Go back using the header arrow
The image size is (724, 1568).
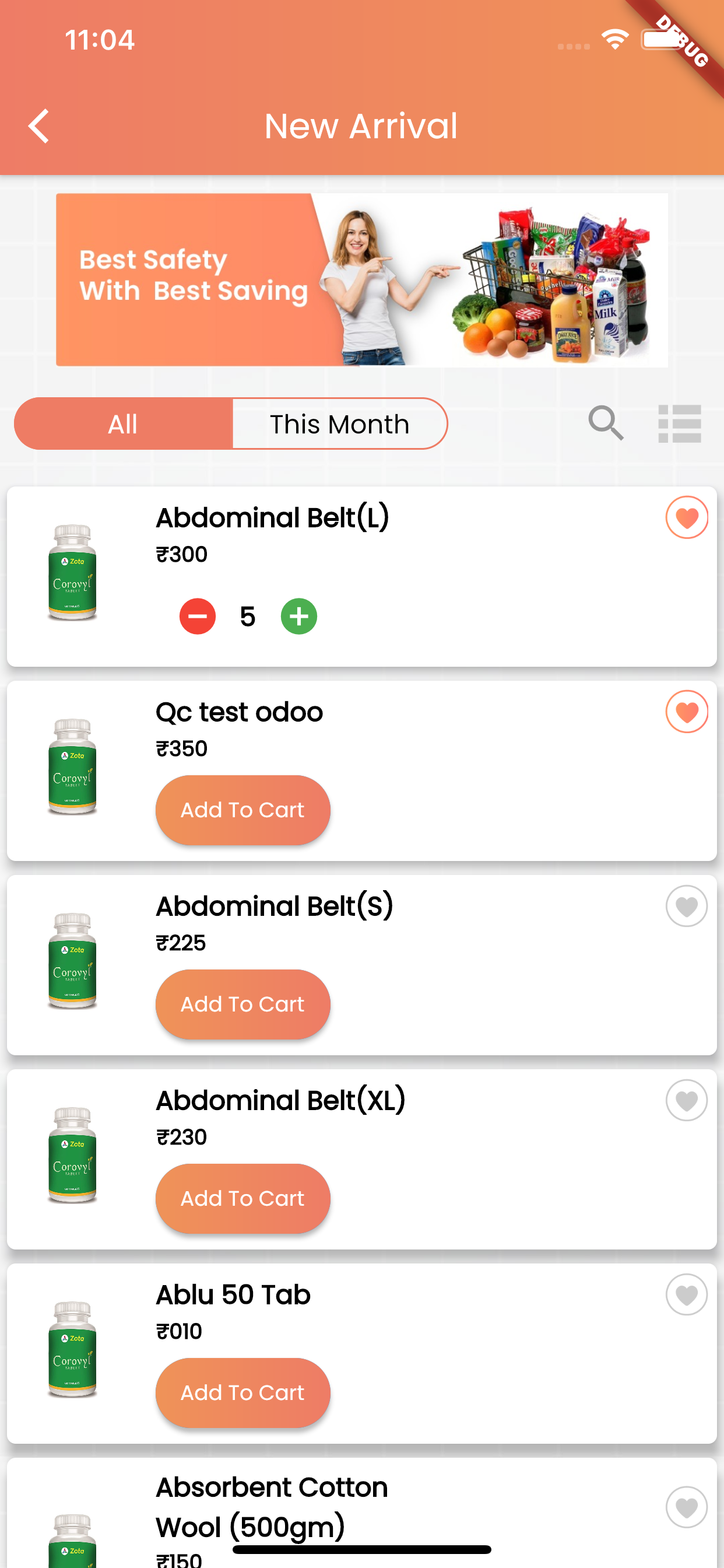[x=39, y=126]
